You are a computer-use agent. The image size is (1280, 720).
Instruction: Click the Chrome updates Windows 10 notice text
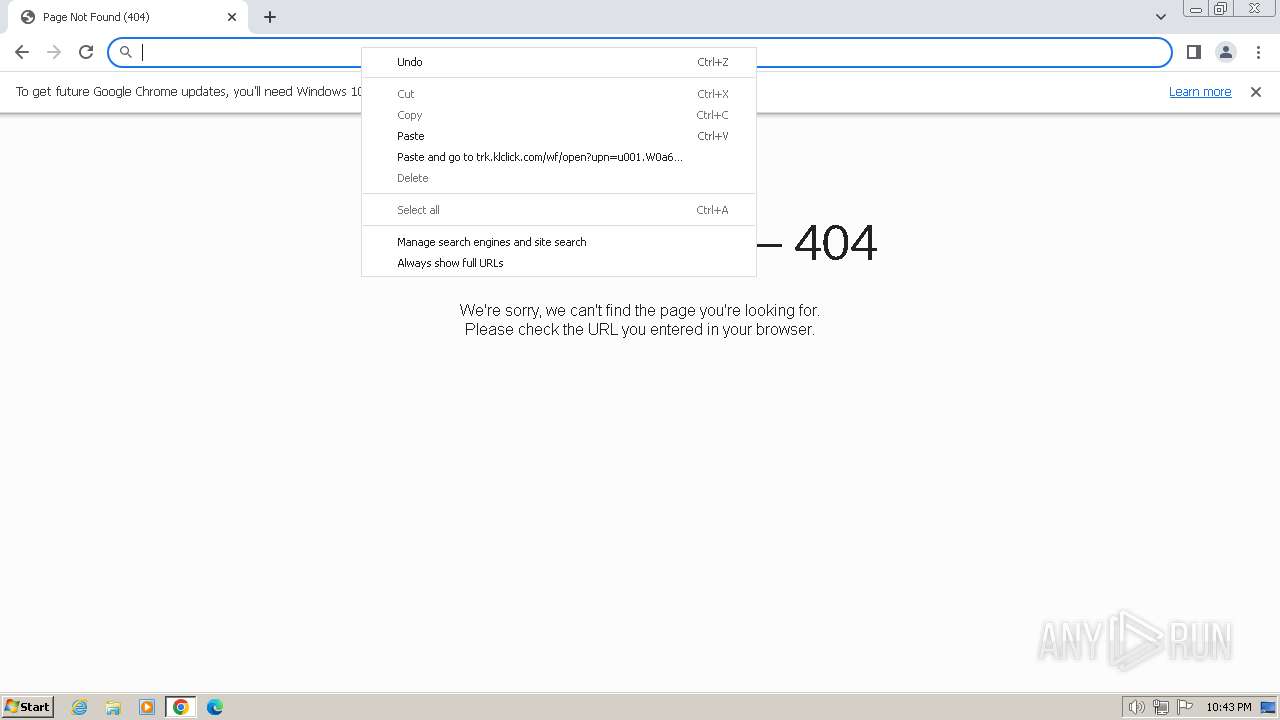pyautogui.click(x=189, y=92)
